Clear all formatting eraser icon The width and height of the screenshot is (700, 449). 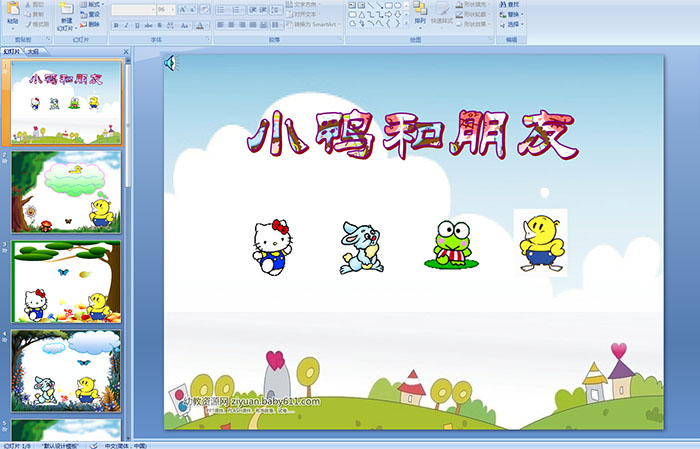(x=204, y=9)
